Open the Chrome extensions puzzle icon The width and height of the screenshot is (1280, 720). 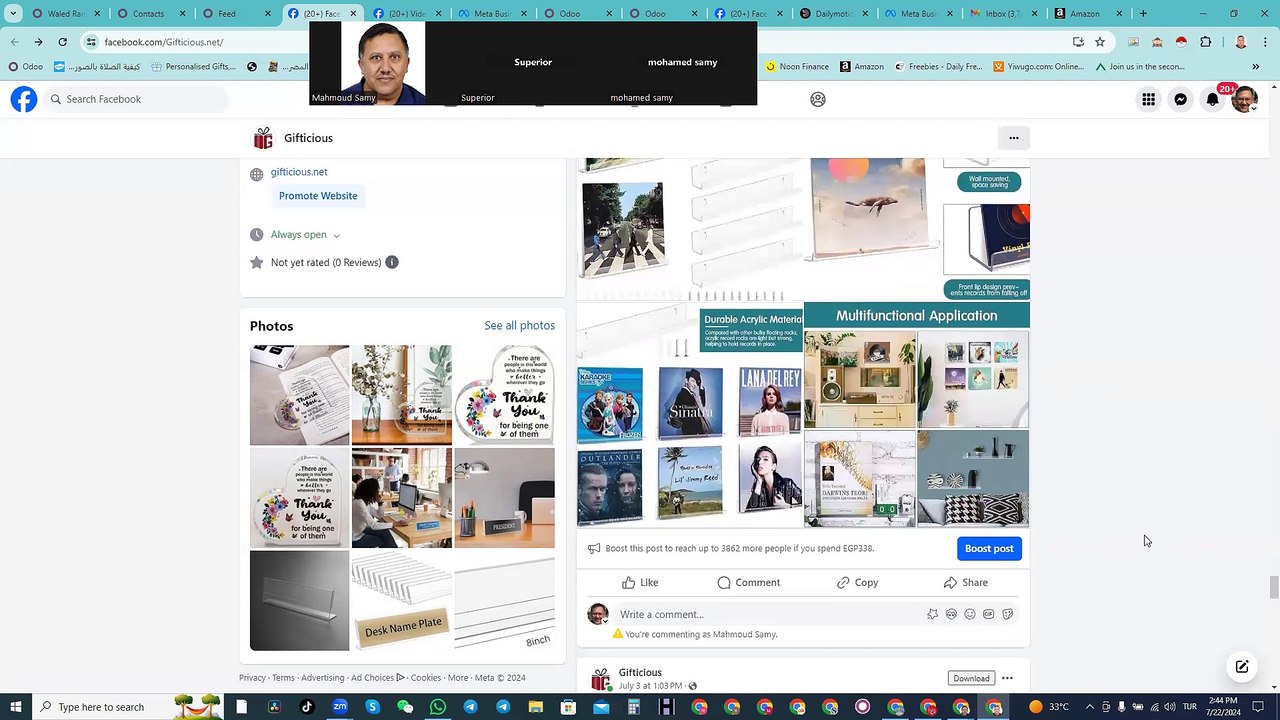pyautogui.click(x=1205, y=42)
